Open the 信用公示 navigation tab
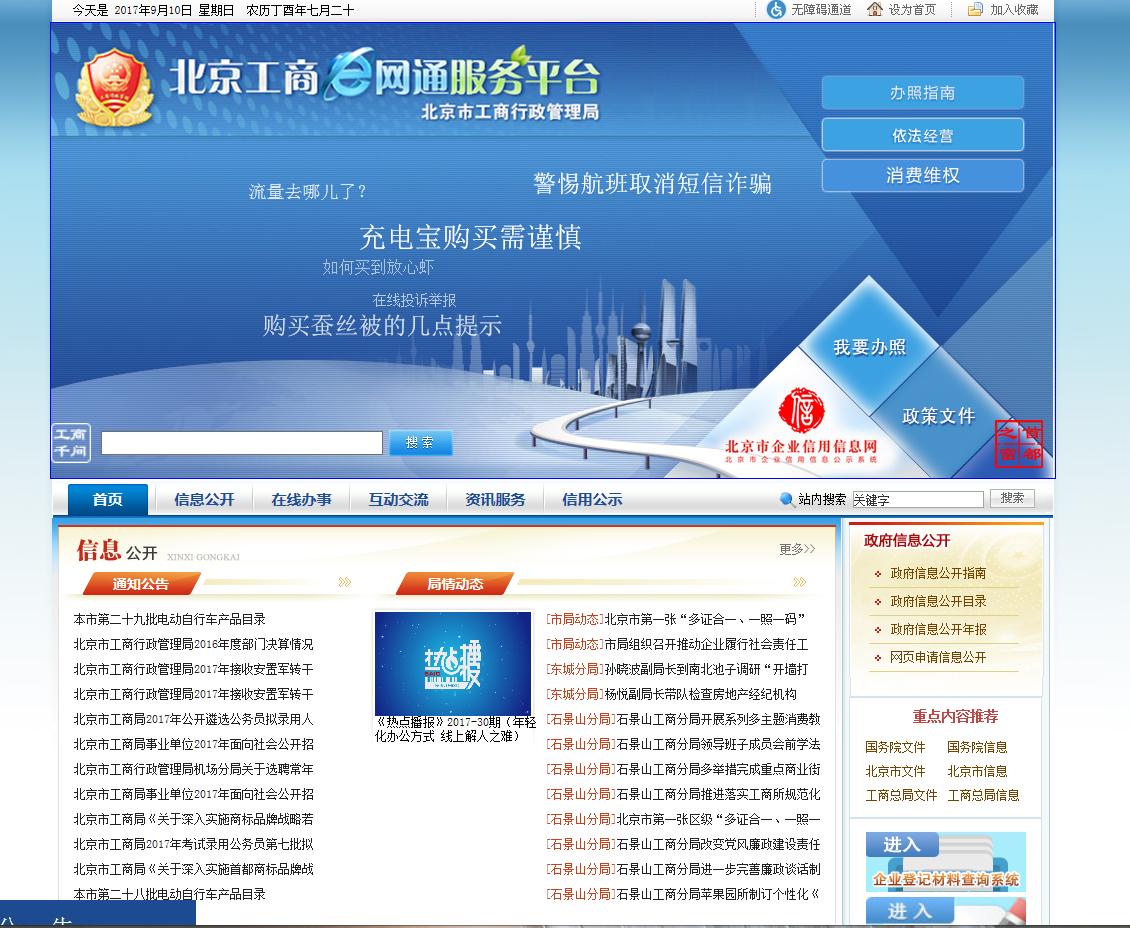This screenshot has width=1130, height=928. 589,499
